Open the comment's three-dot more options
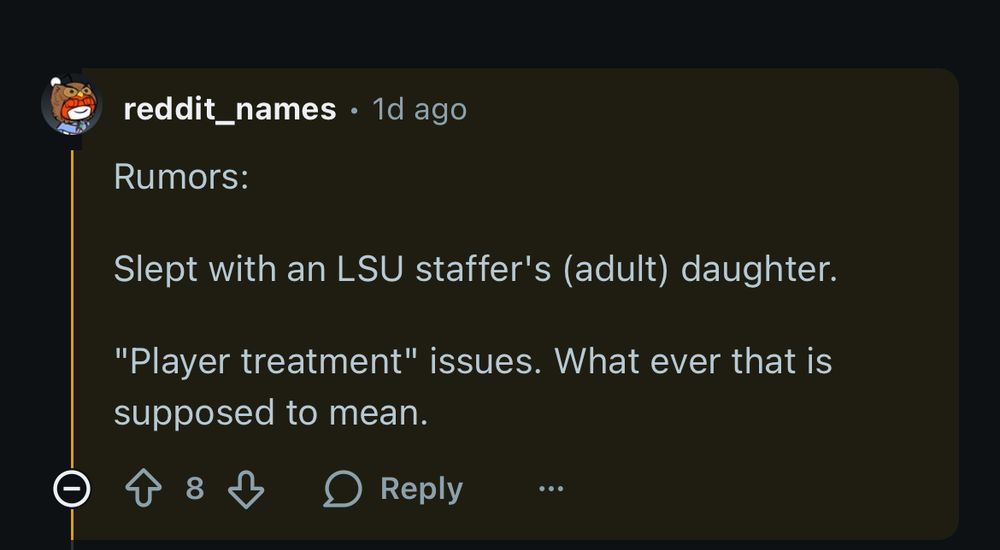 tap(551, 489)
